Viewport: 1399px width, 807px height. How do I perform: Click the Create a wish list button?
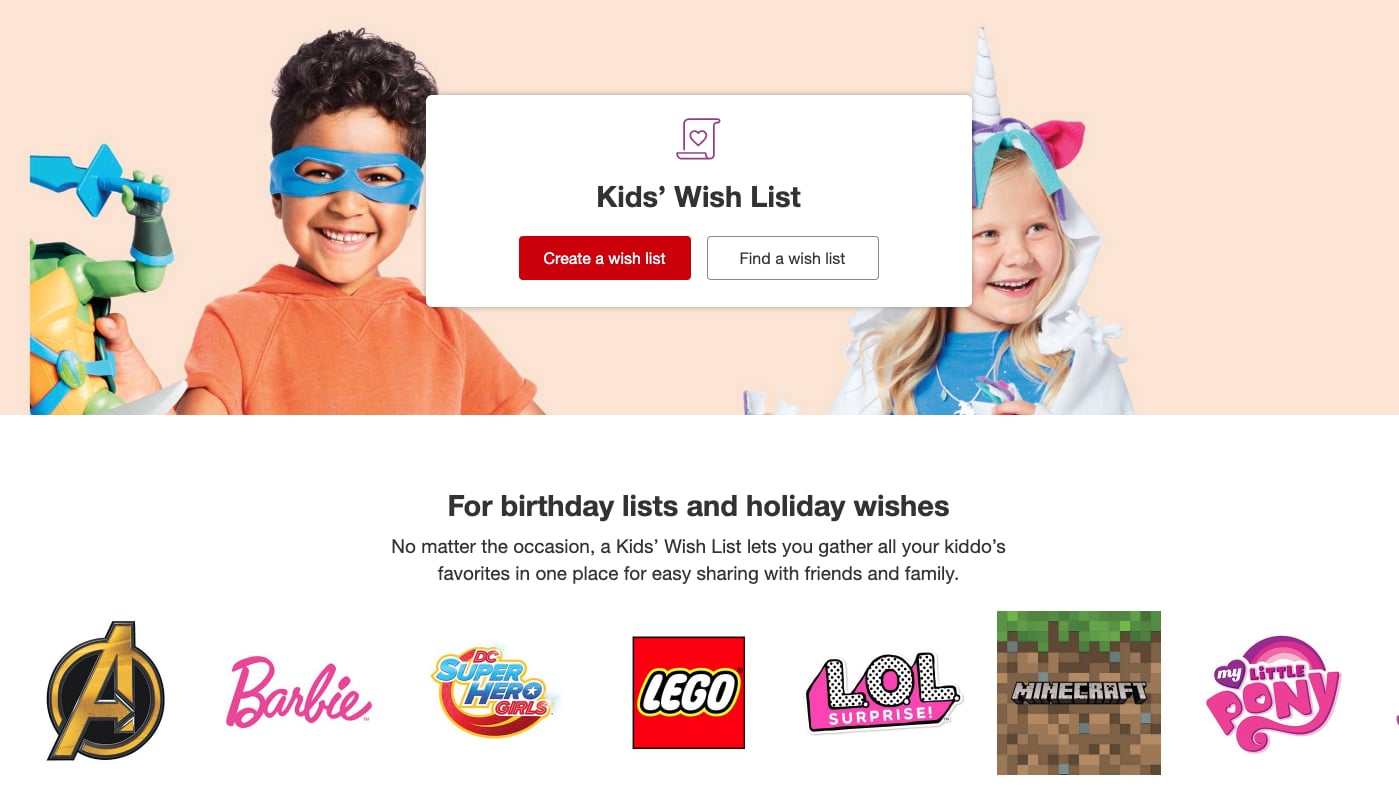coord(605,258)
